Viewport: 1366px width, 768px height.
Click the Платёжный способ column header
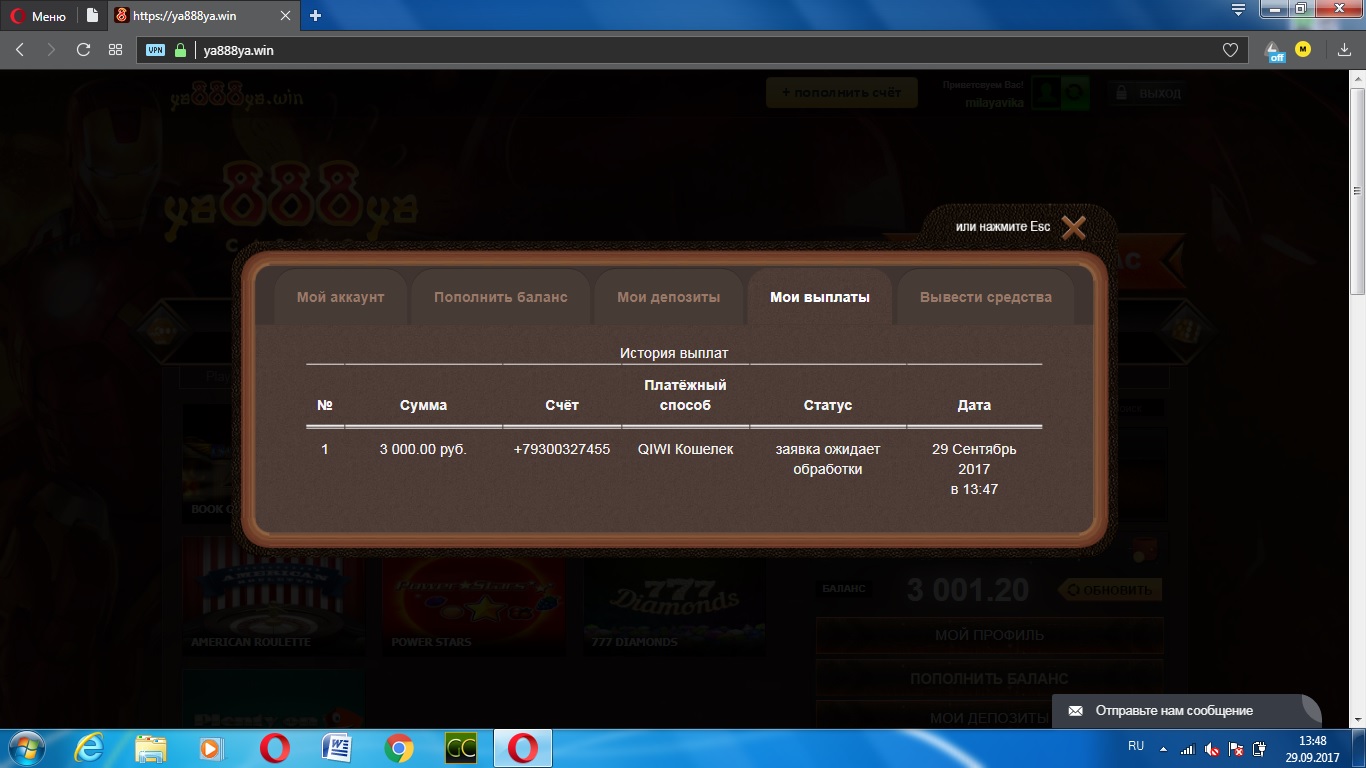[685, 395]
